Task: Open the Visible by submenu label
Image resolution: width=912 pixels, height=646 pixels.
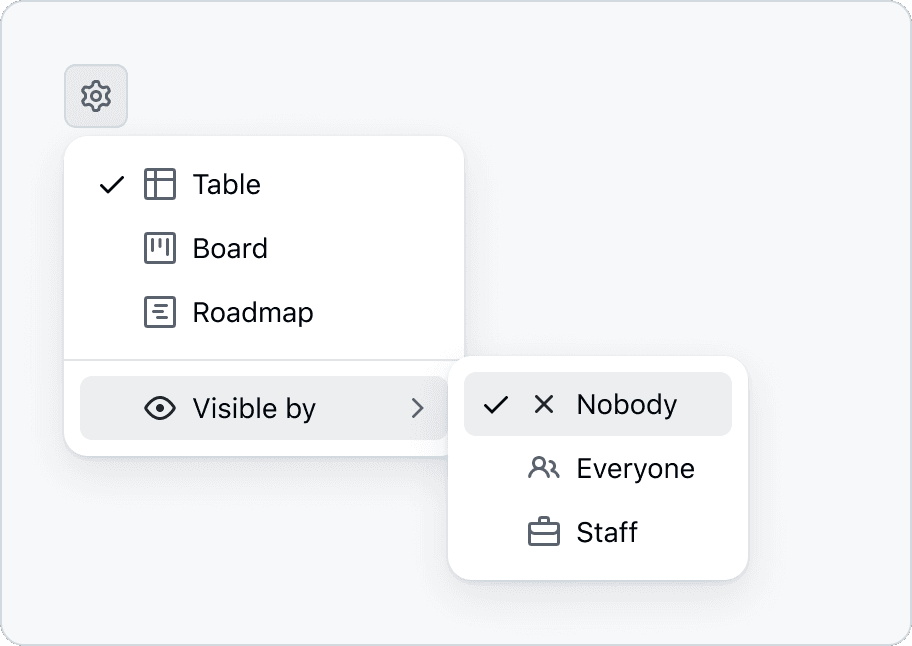Action: pos(254,408)
